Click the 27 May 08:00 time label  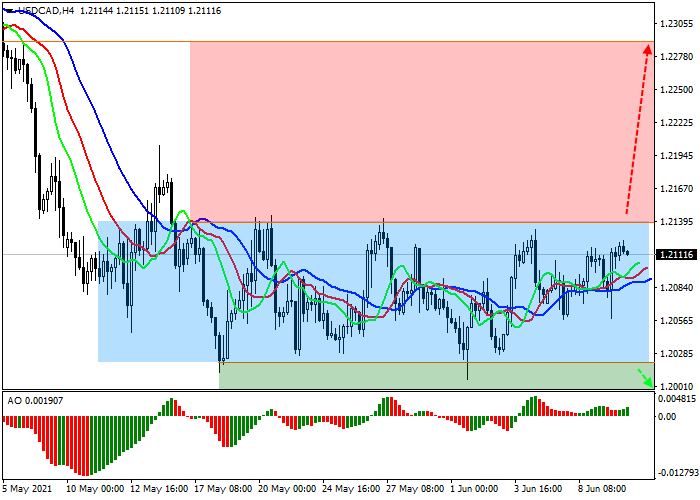click(415, 489)
